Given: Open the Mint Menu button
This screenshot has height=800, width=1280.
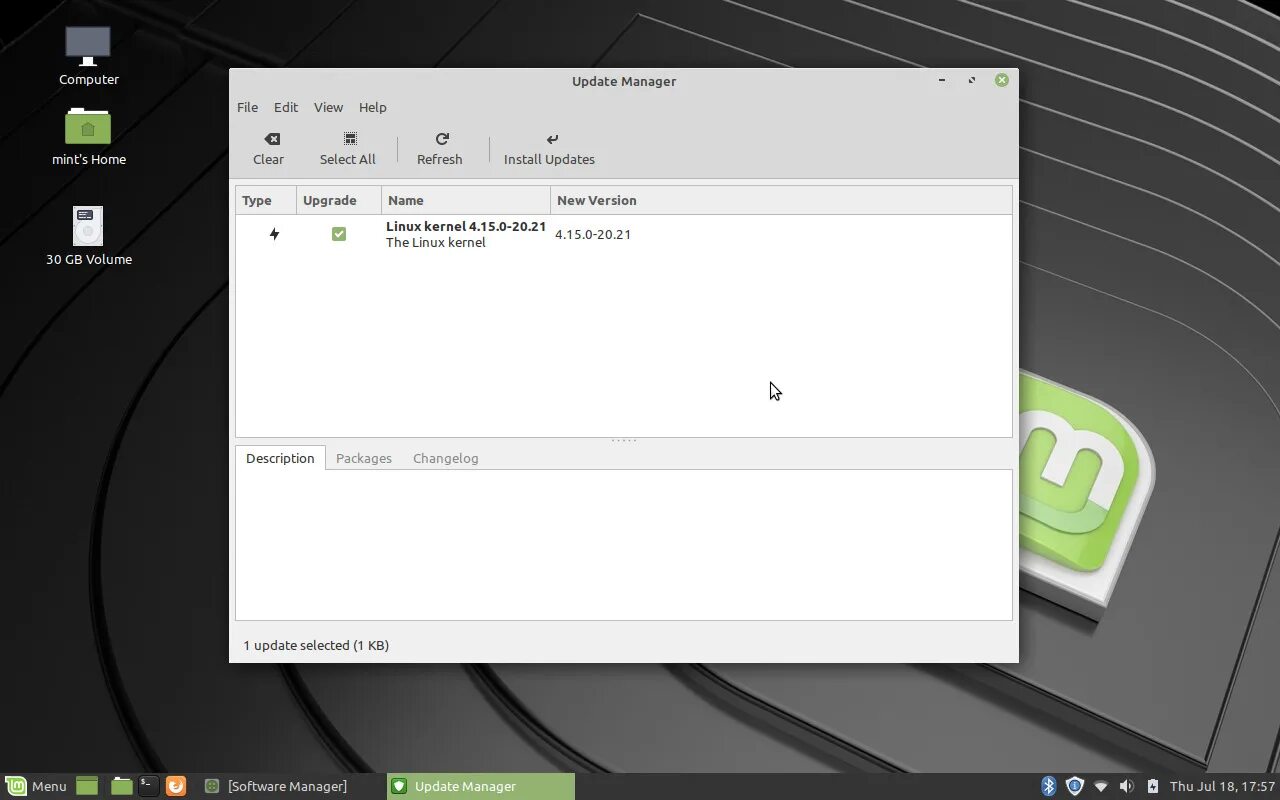Looking at the screenshot, I should tap(36, 786).
